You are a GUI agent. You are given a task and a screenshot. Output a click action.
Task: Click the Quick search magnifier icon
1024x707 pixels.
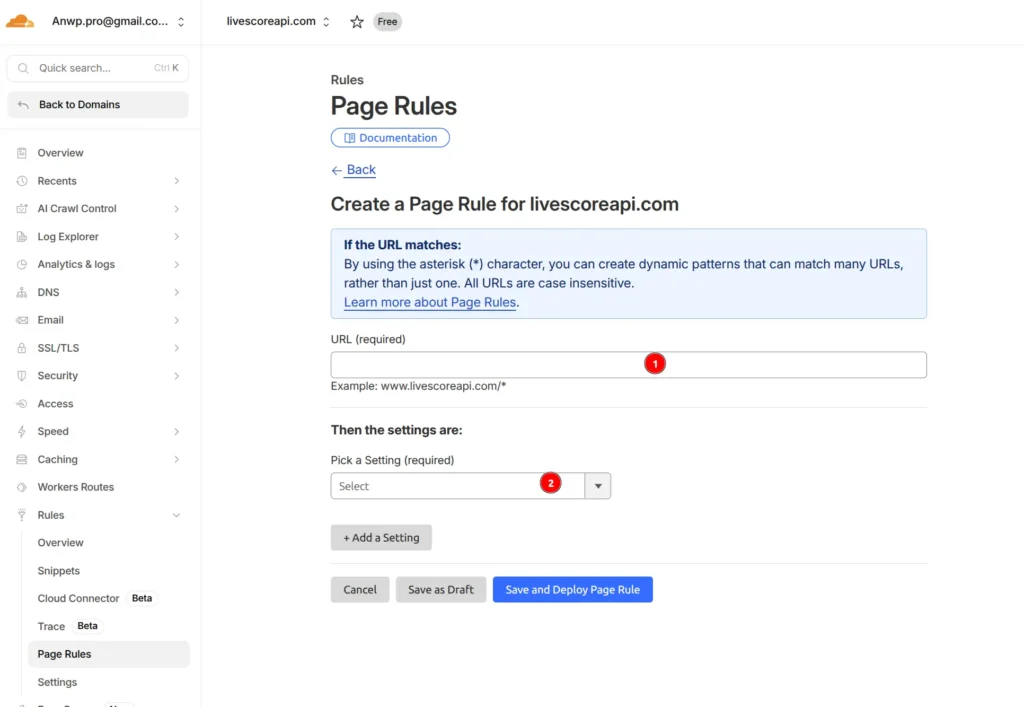(23, 68)
